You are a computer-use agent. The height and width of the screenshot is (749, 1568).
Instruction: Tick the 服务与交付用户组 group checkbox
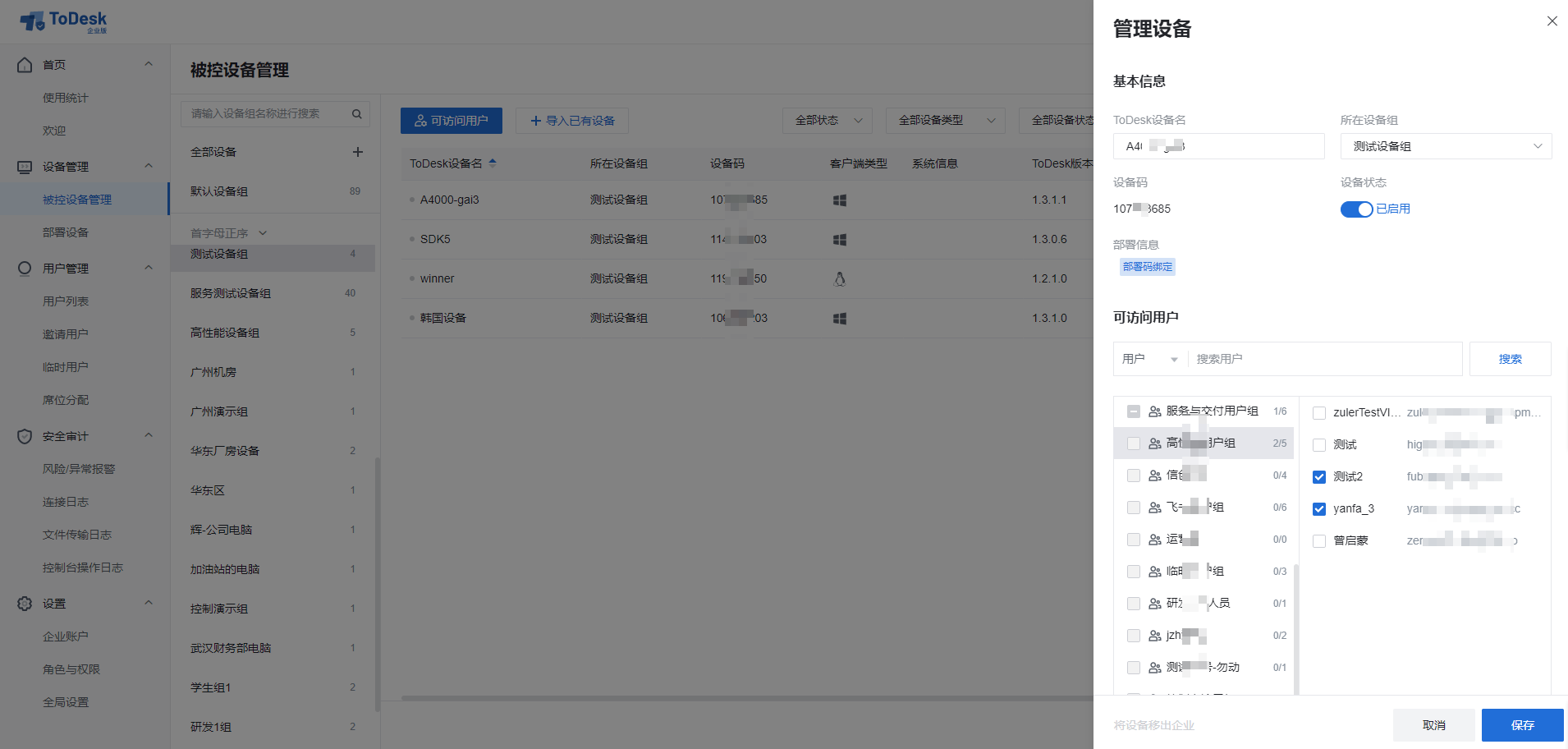click(1134, 411)
